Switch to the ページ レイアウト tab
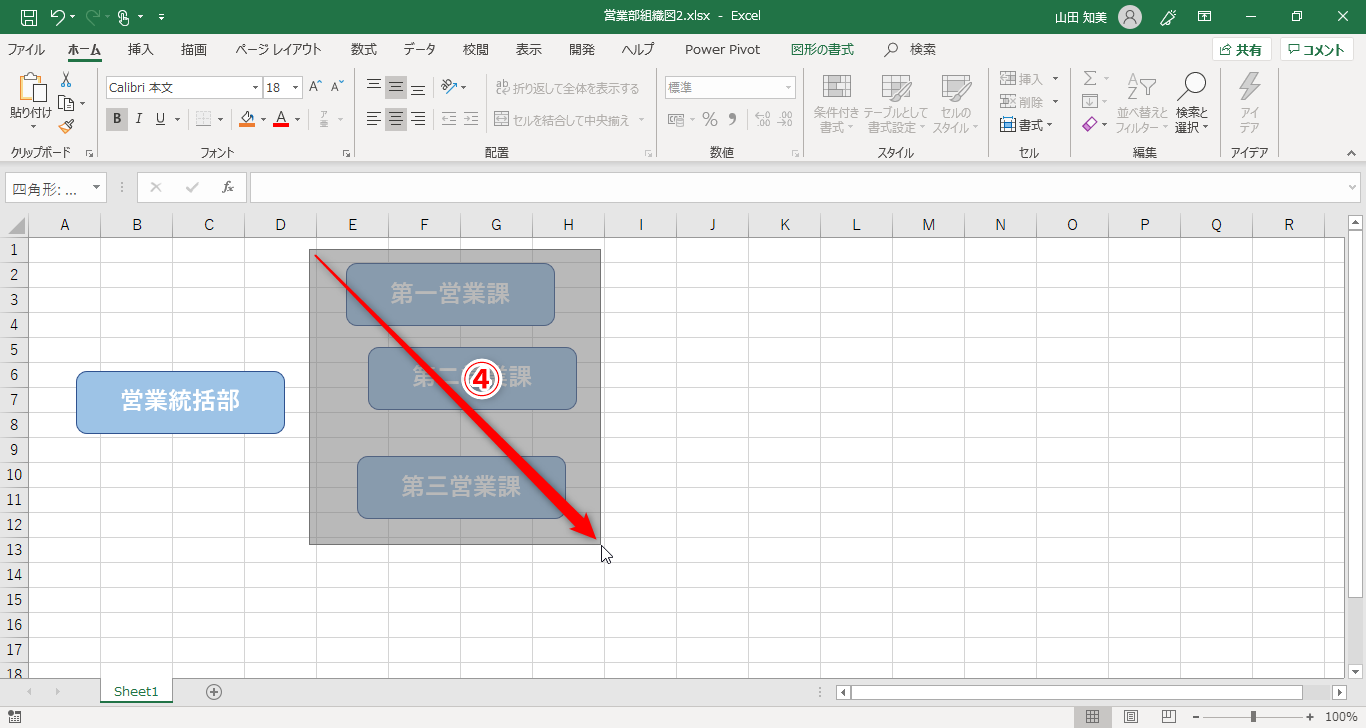The image size is (1366, 728). (x=279, y=50)
